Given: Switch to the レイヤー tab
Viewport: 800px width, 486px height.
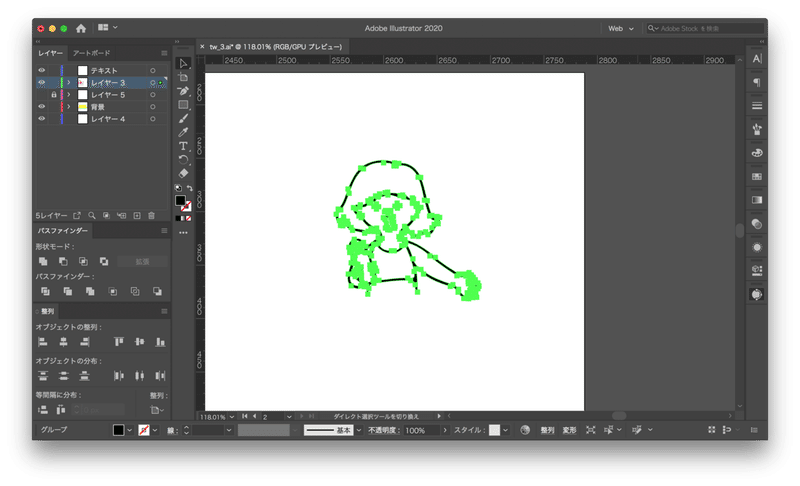Looking at the screenshot, I should click(51, 53).
